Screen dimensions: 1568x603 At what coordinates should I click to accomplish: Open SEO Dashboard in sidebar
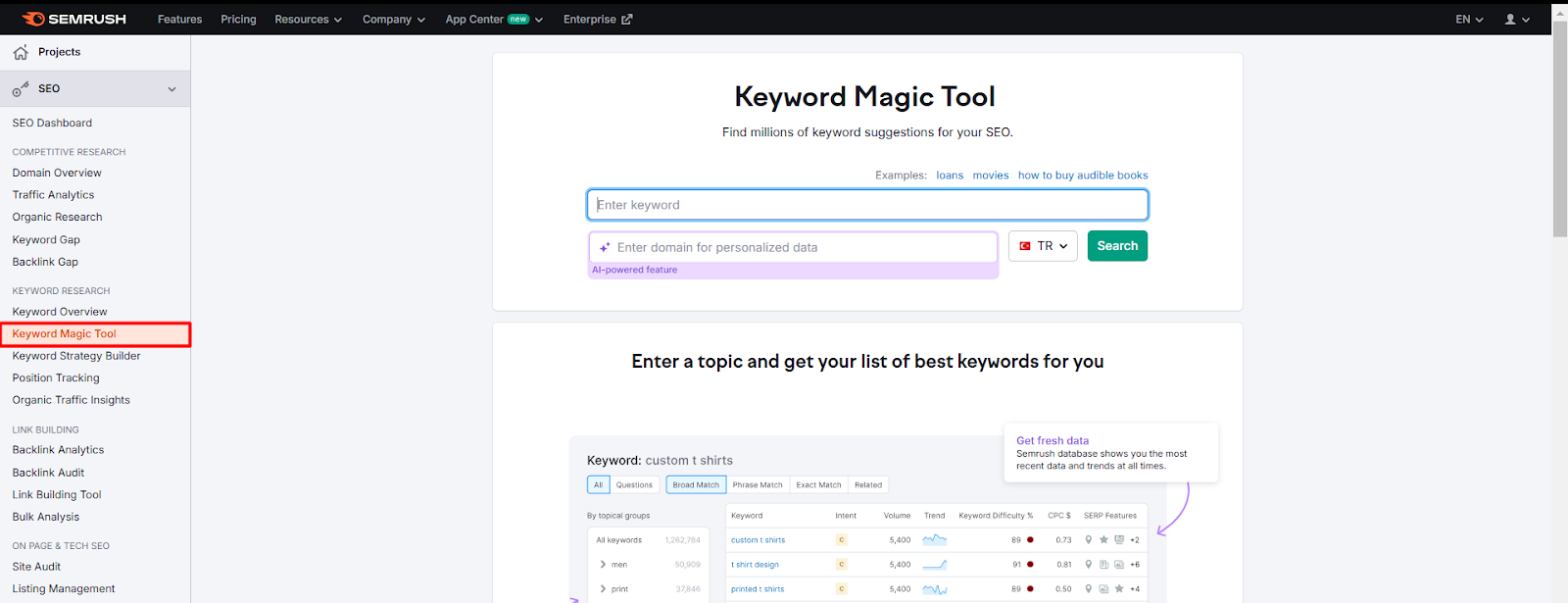tap(52, 124)
